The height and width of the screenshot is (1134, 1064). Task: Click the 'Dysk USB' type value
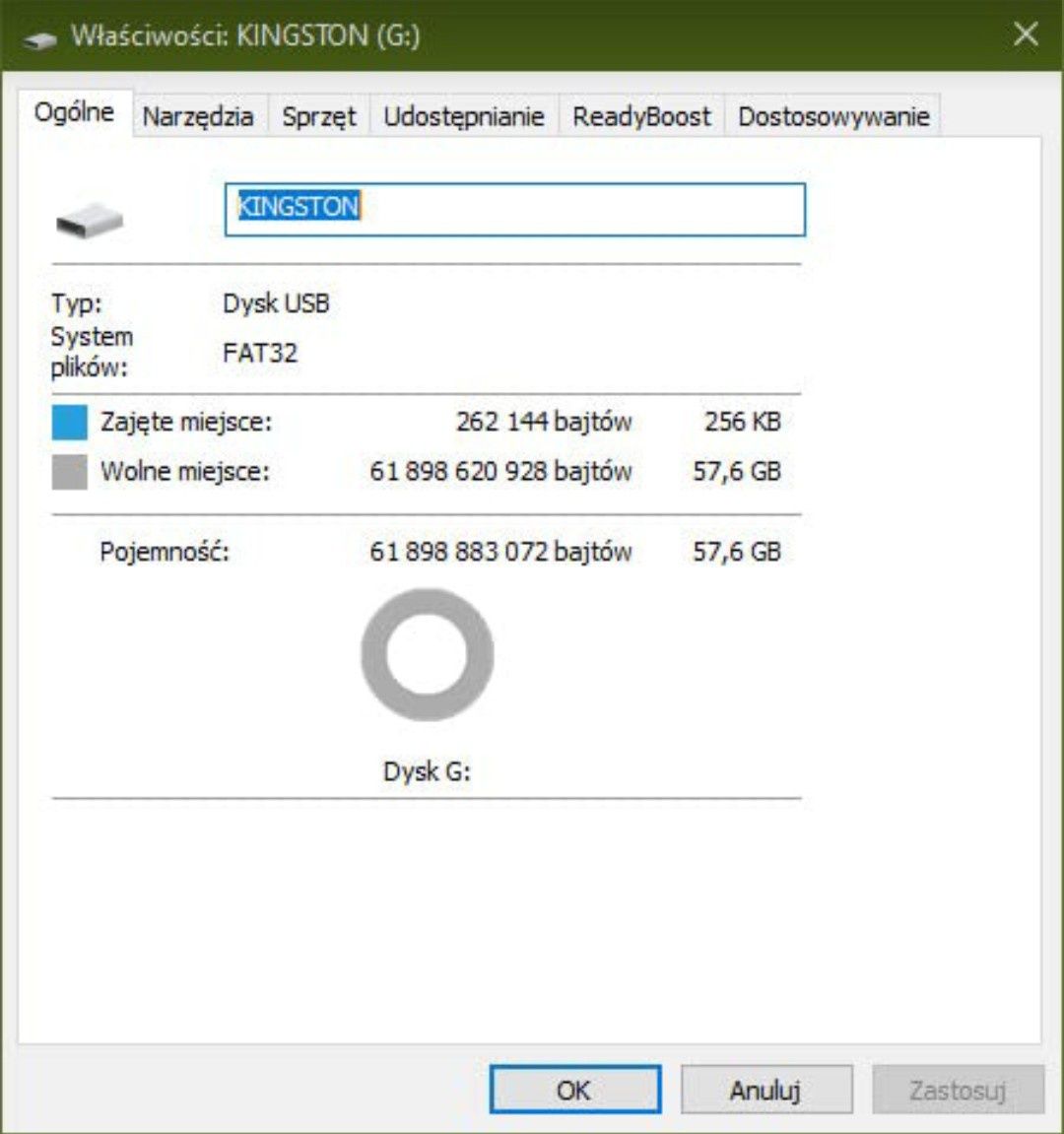(x=276, y=303)
